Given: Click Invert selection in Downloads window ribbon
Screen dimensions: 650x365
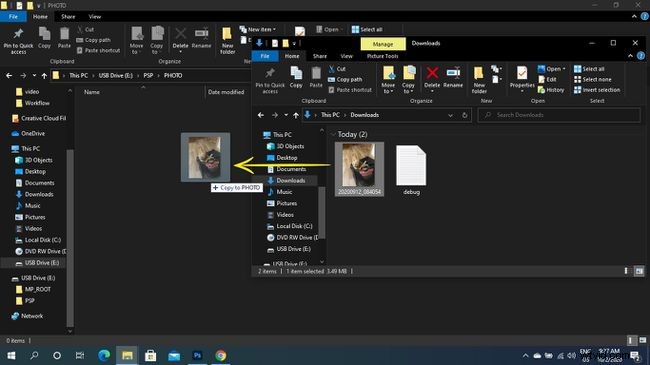Looking at the screenshot, I should [597, 90].
